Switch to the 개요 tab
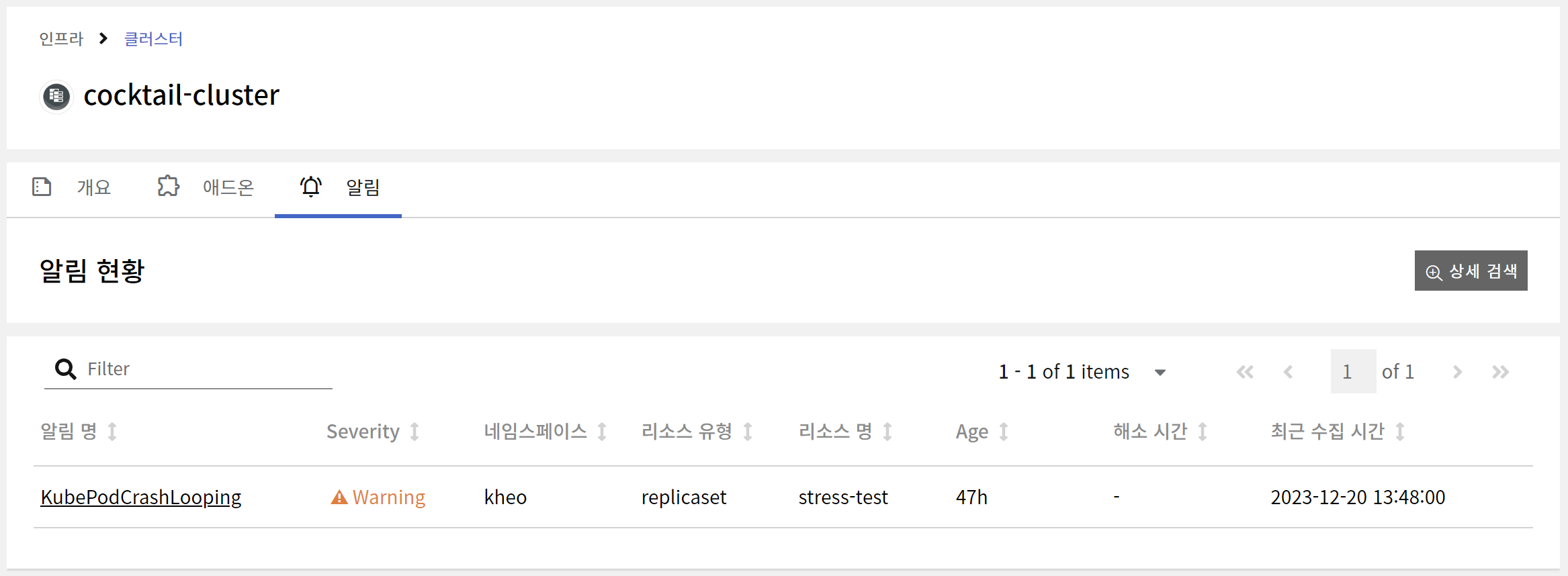Image resolution: width=1568 pixels, height=576 pixels. [x=73, y=187]
